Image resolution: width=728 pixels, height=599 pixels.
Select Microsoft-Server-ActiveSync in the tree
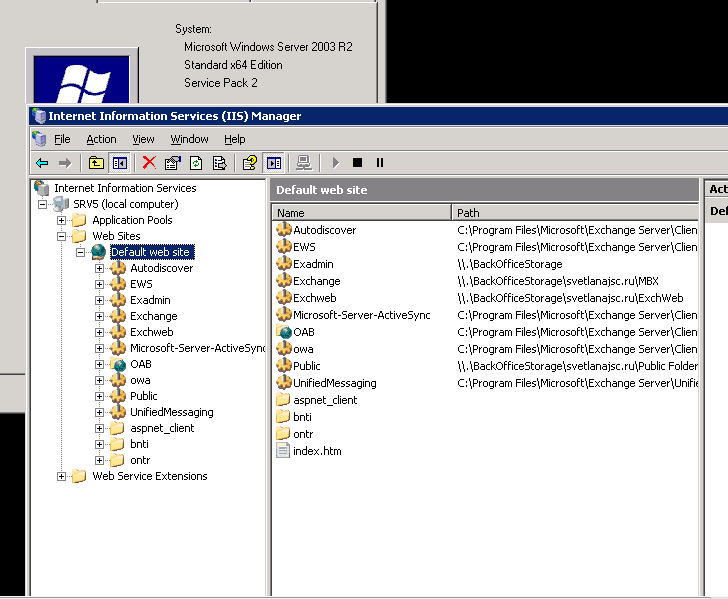coord(197,348)
